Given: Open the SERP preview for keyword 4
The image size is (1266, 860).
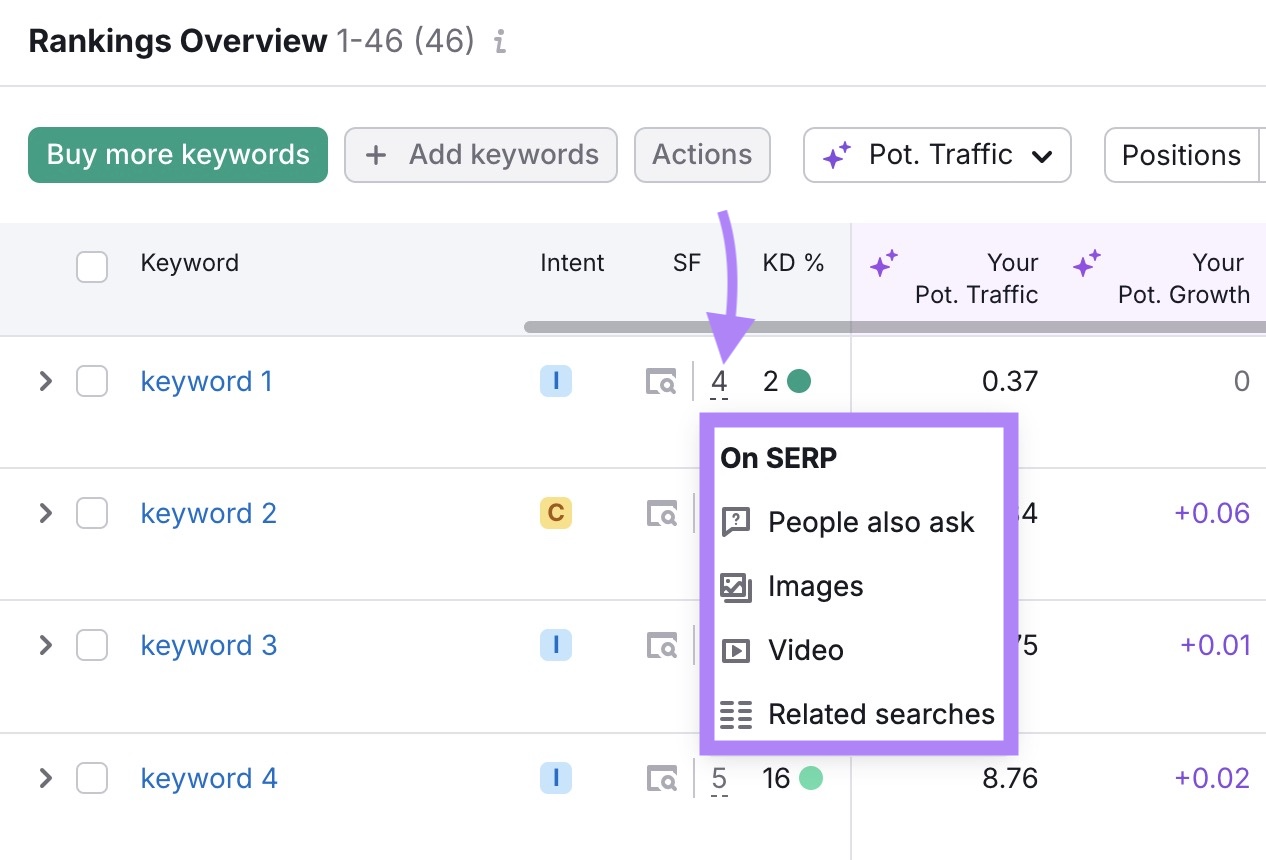Looking at the screenshot, I should (660, 778).
